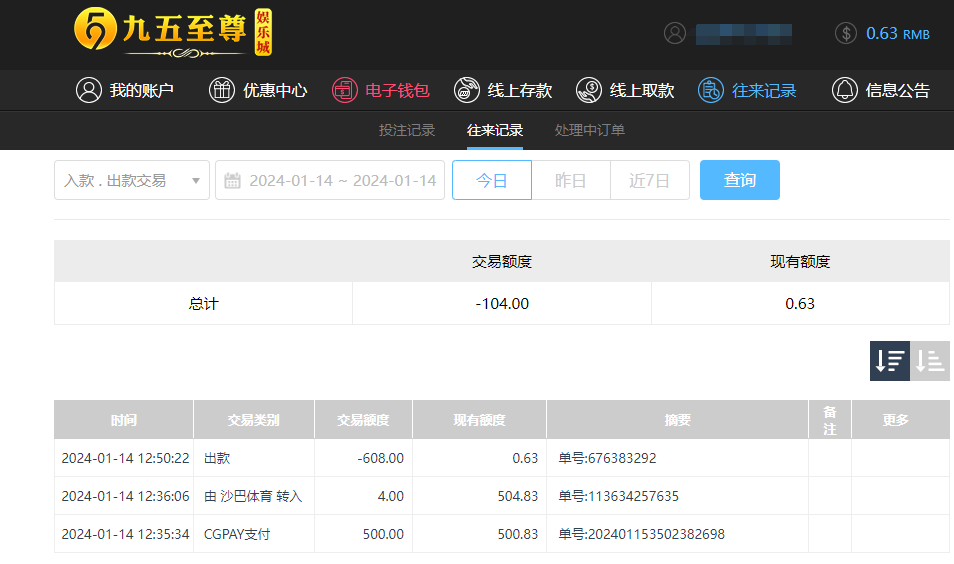954x564 pixels.
Task: Click timestamp 2024-01-14 12:35:34
Action: [x=125, y=534]
